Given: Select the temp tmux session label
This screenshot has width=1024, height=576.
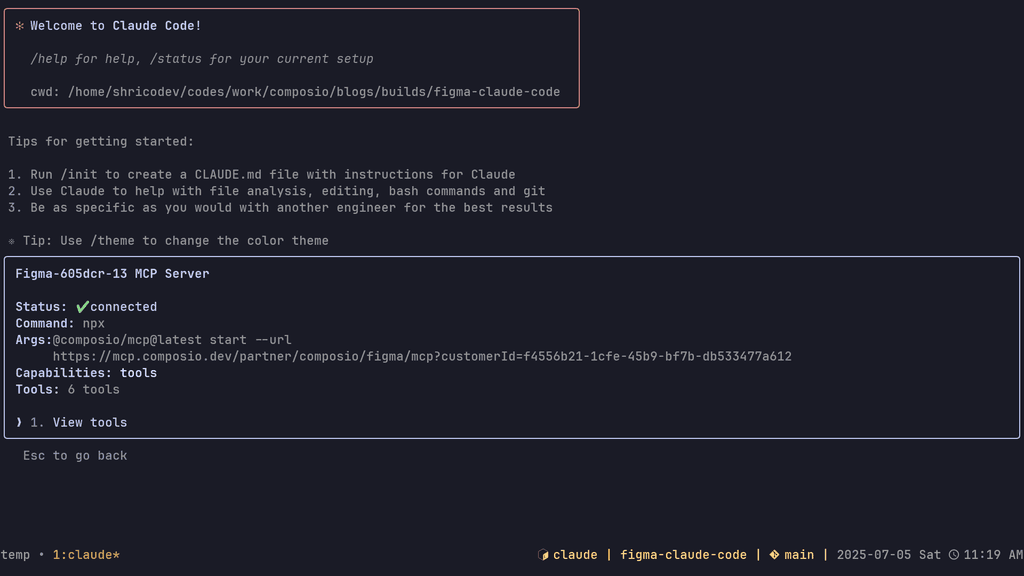Looking at the screenshot, I should coord(15,554).
